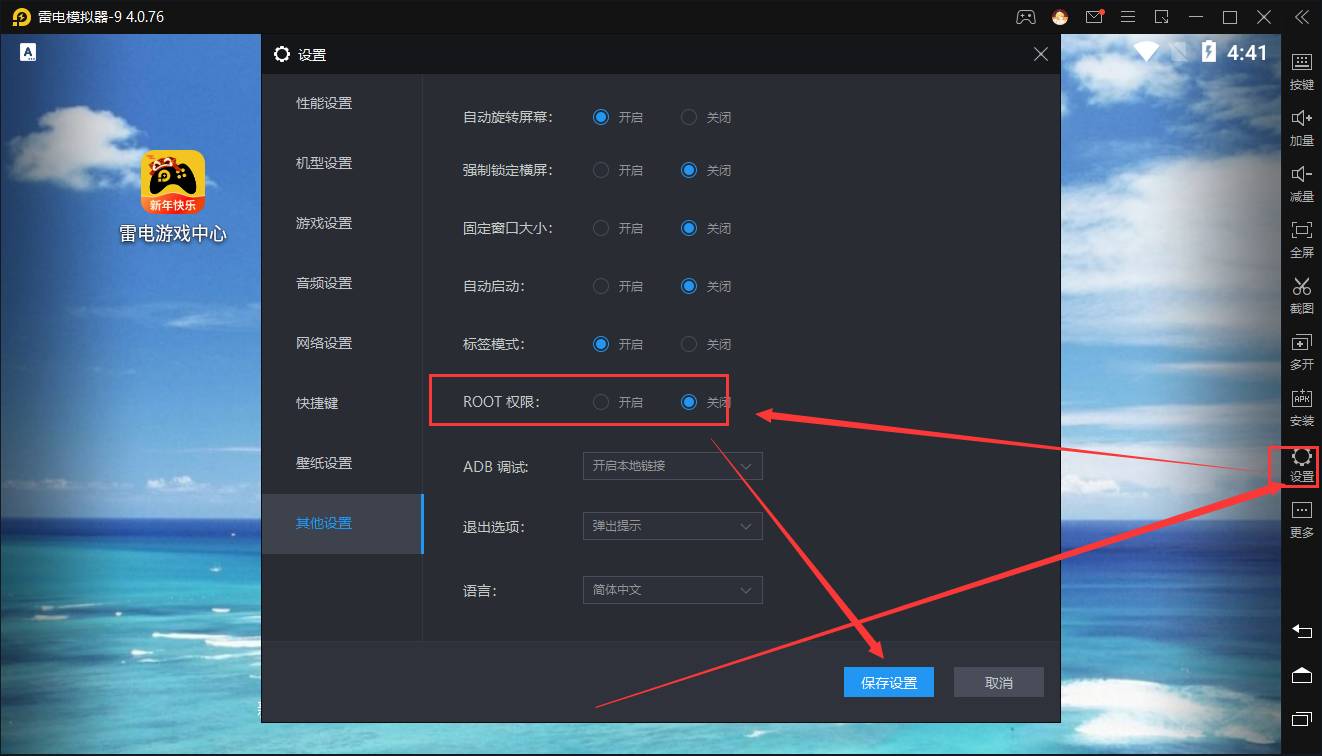Expand the ADB 调试 dropdown

672,466
